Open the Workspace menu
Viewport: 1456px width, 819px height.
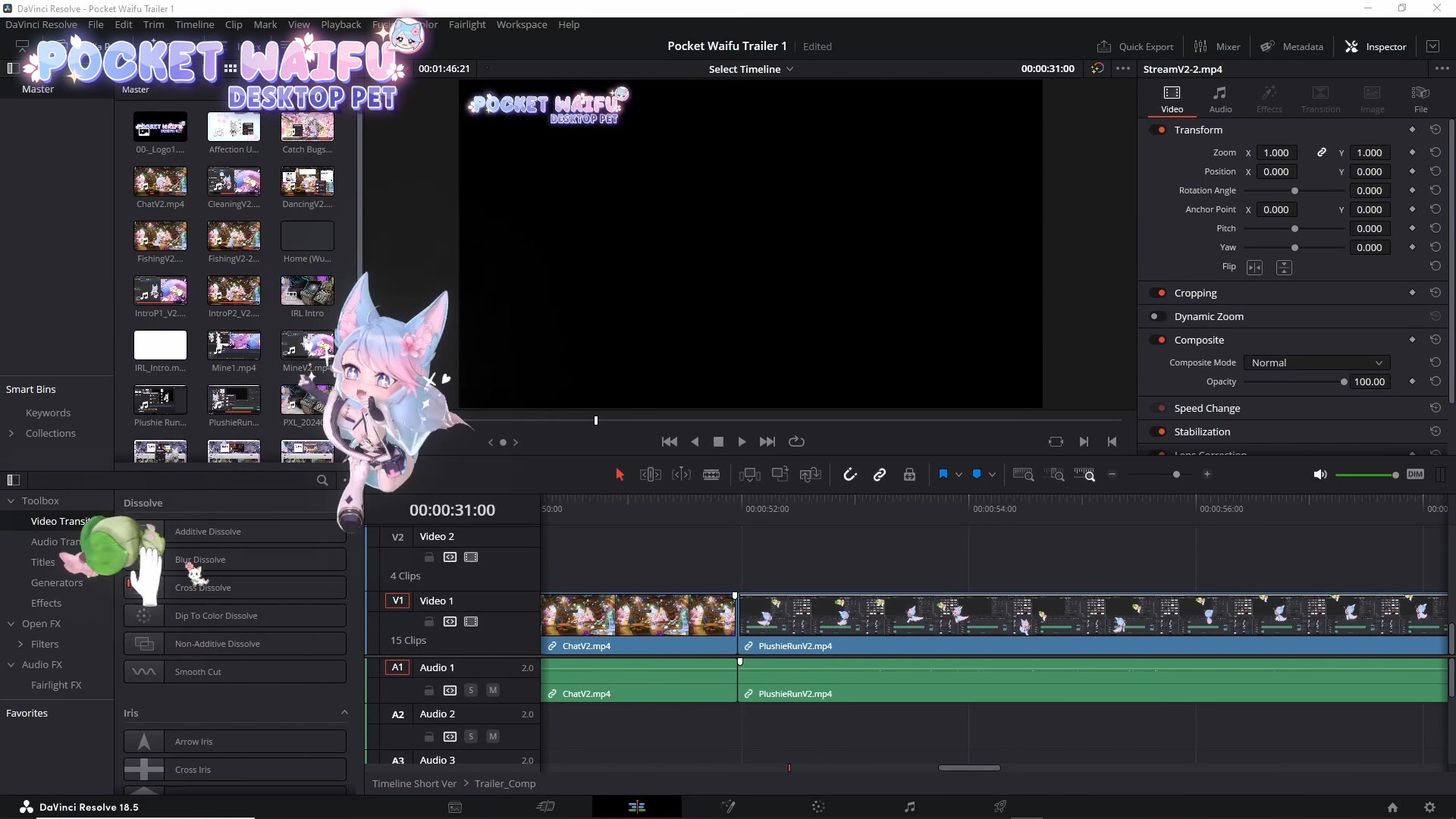522,24
